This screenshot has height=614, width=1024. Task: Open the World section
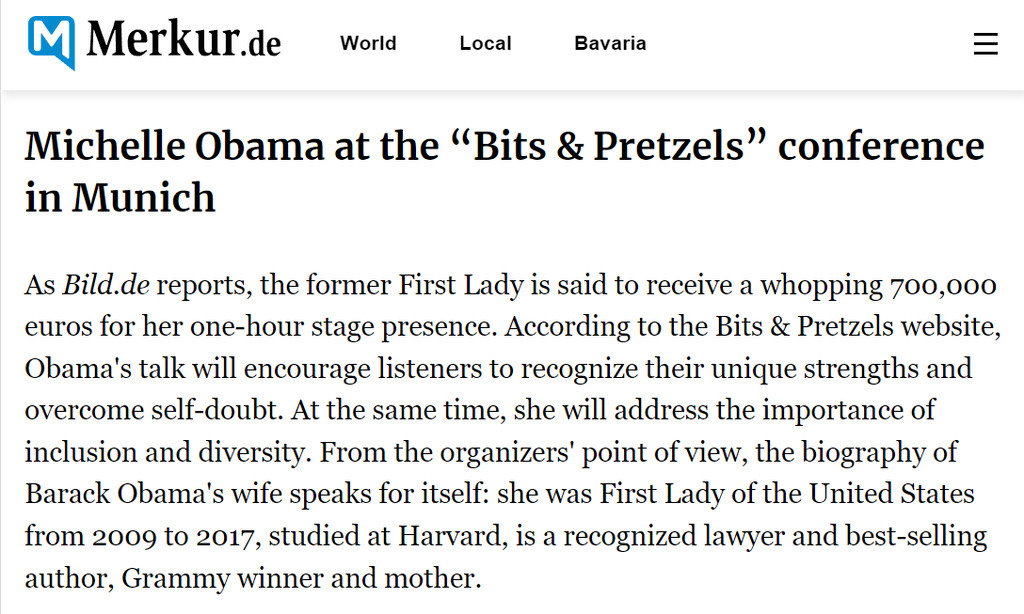click(368, 43)
